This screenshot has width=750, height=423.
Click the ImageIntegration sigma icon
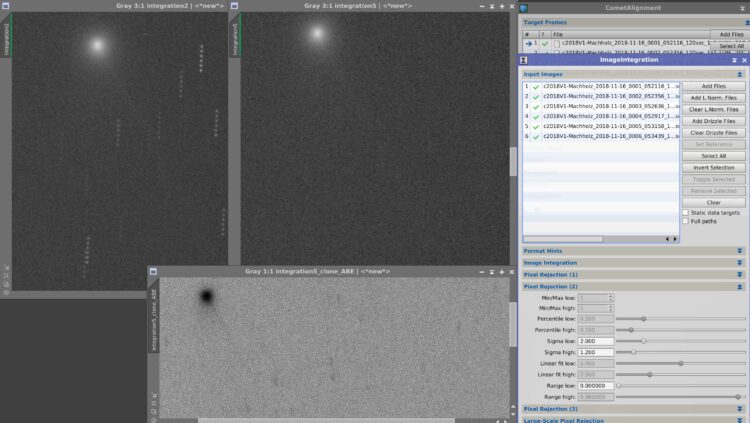click(x=524, y=60)
